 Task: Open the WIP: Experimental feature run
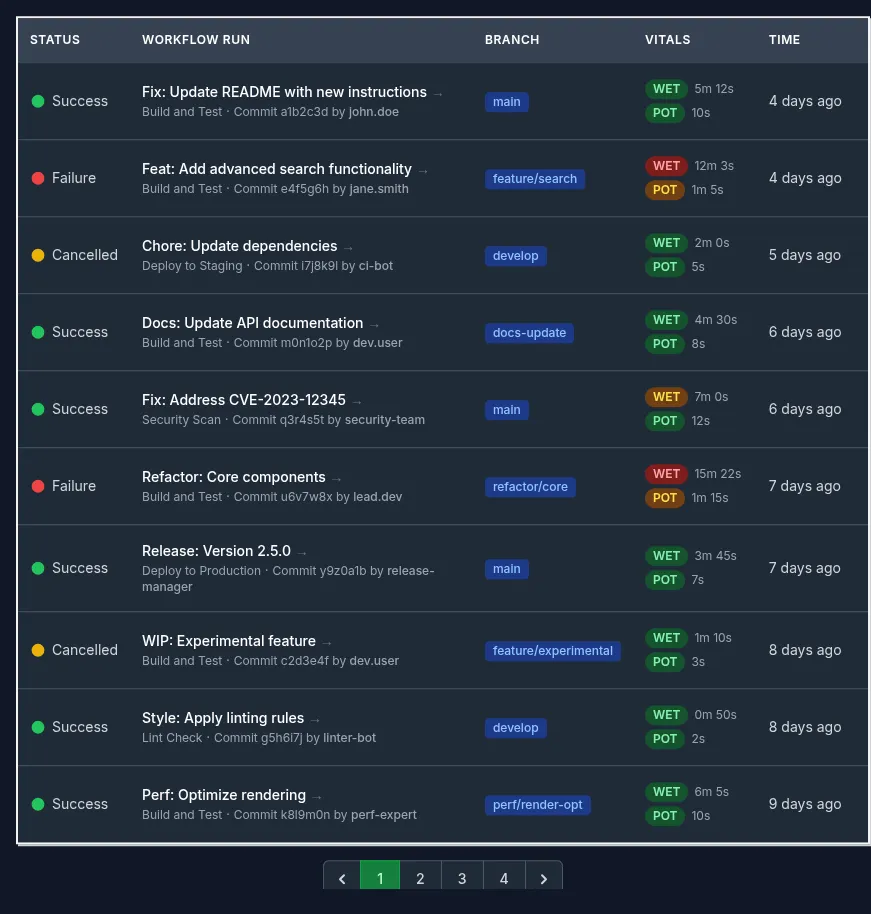coord(229,641)
